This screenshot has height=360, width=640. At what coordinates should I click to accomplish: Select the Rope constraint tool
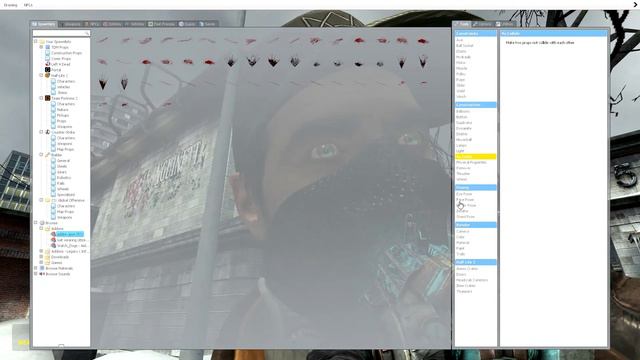click(x=460, y=80)
